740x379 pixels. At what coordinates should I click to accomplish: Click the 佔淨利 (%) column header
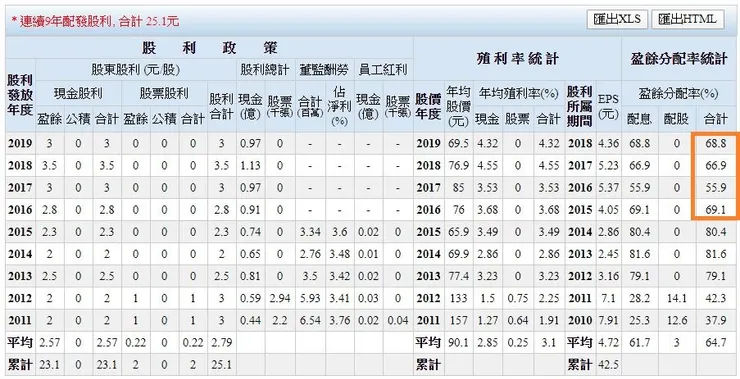(338, 106)
